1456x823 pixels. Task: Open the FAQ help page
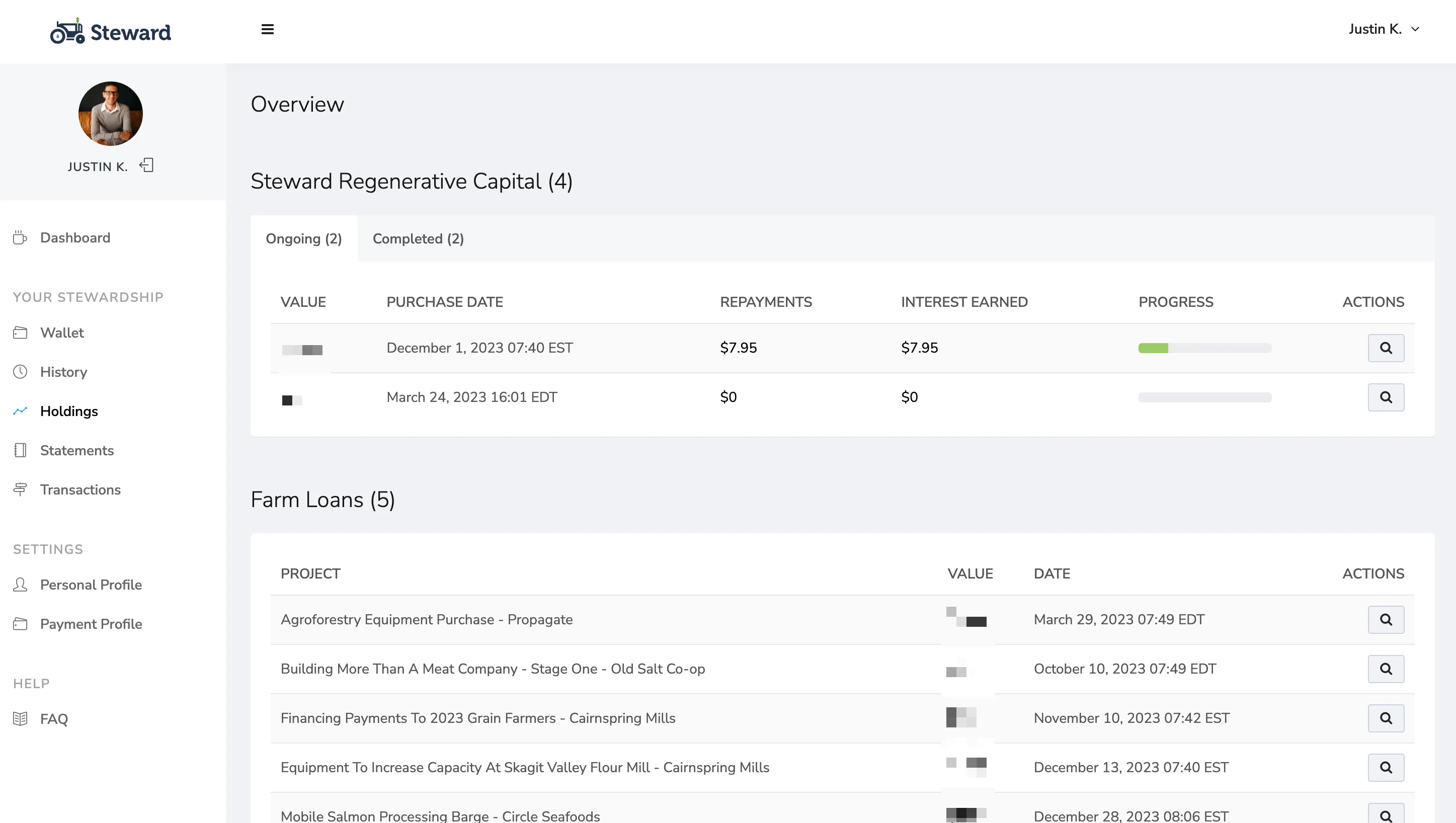pos(54,719)
